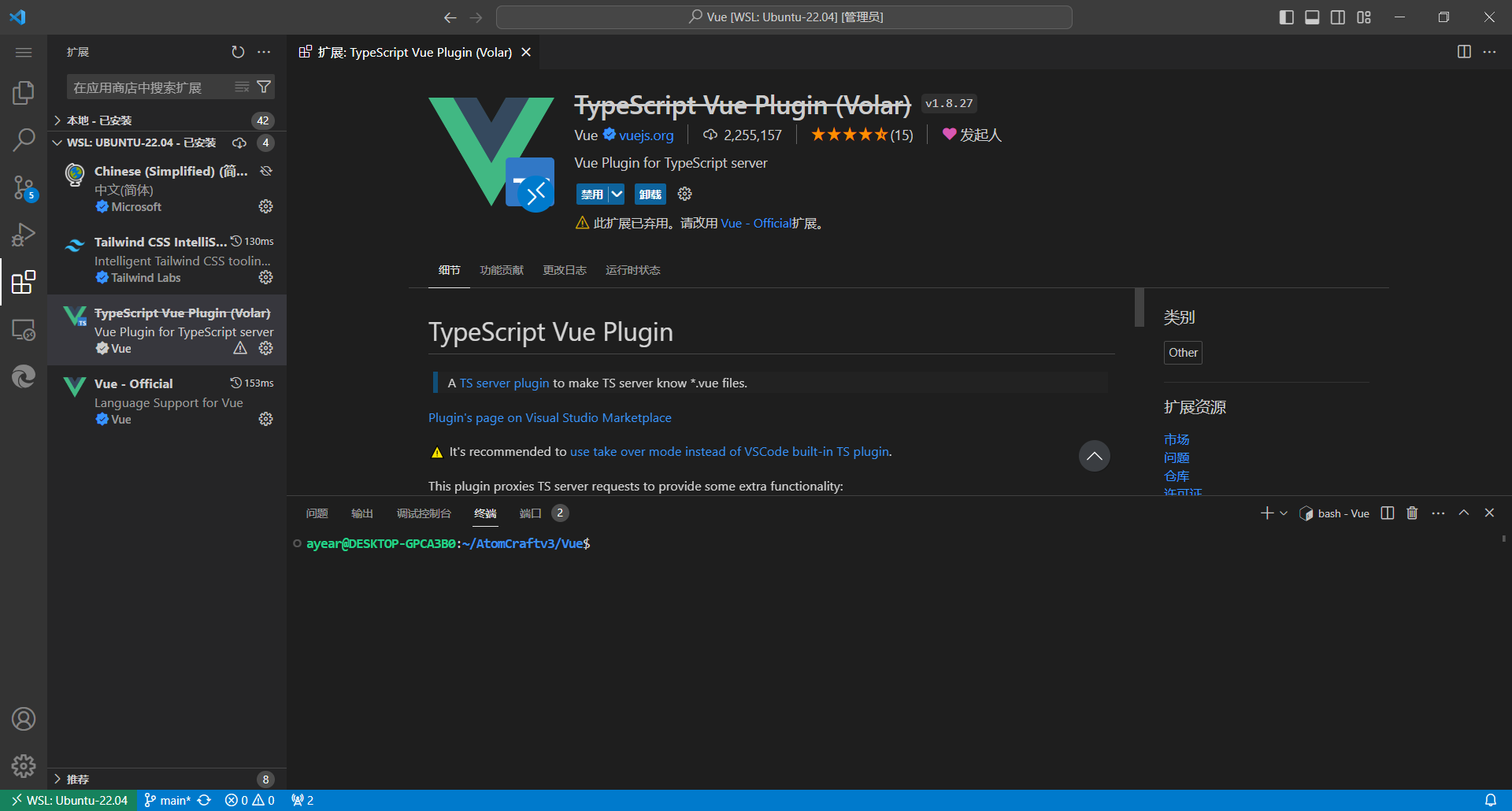Image resolution: width=1512 pixels, height=811 pixels.
Task: Install local extensions in WSL cloud icon
Action: [239, 143]
